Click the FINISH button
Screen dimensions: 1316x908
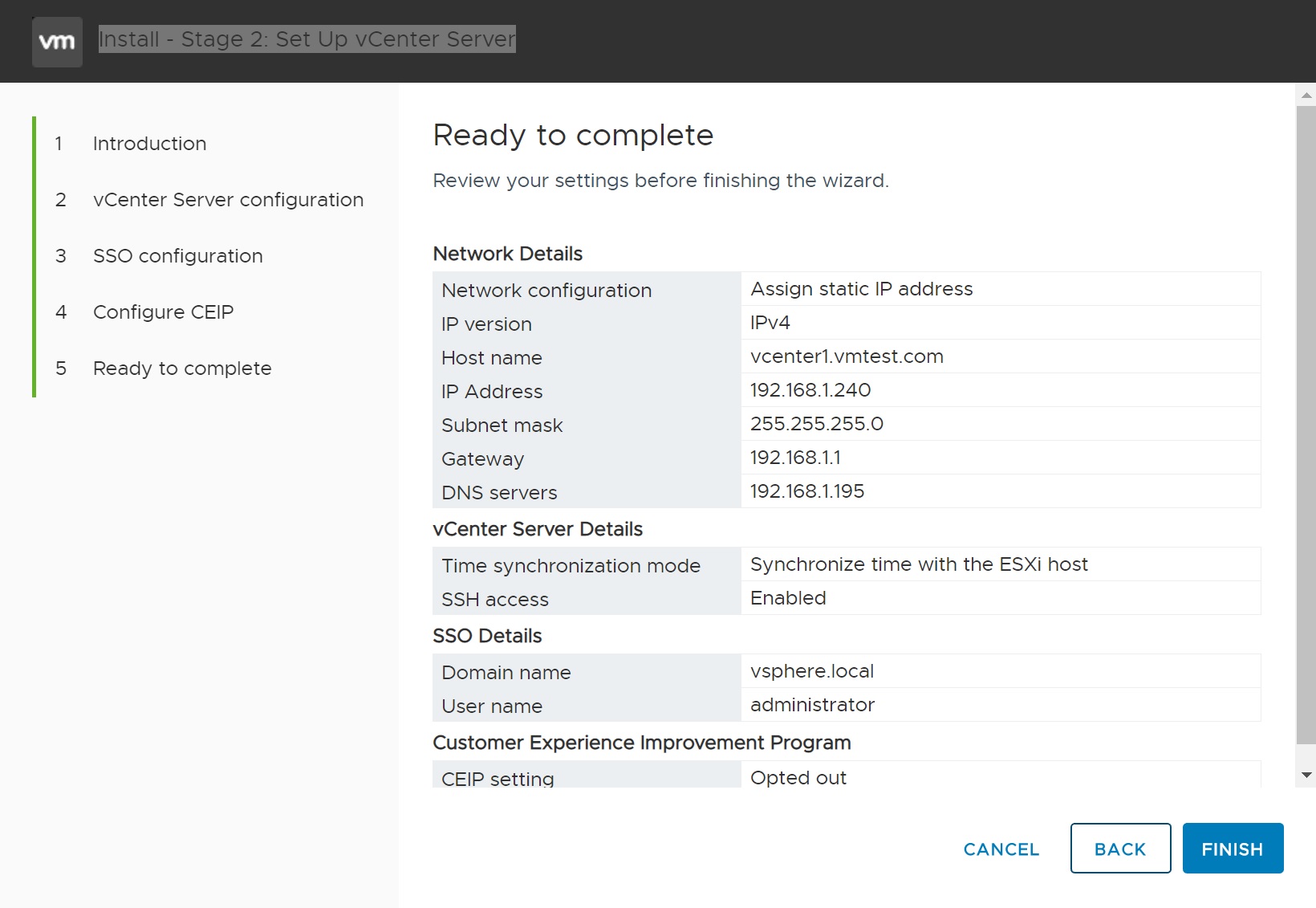pos(1233,849)
